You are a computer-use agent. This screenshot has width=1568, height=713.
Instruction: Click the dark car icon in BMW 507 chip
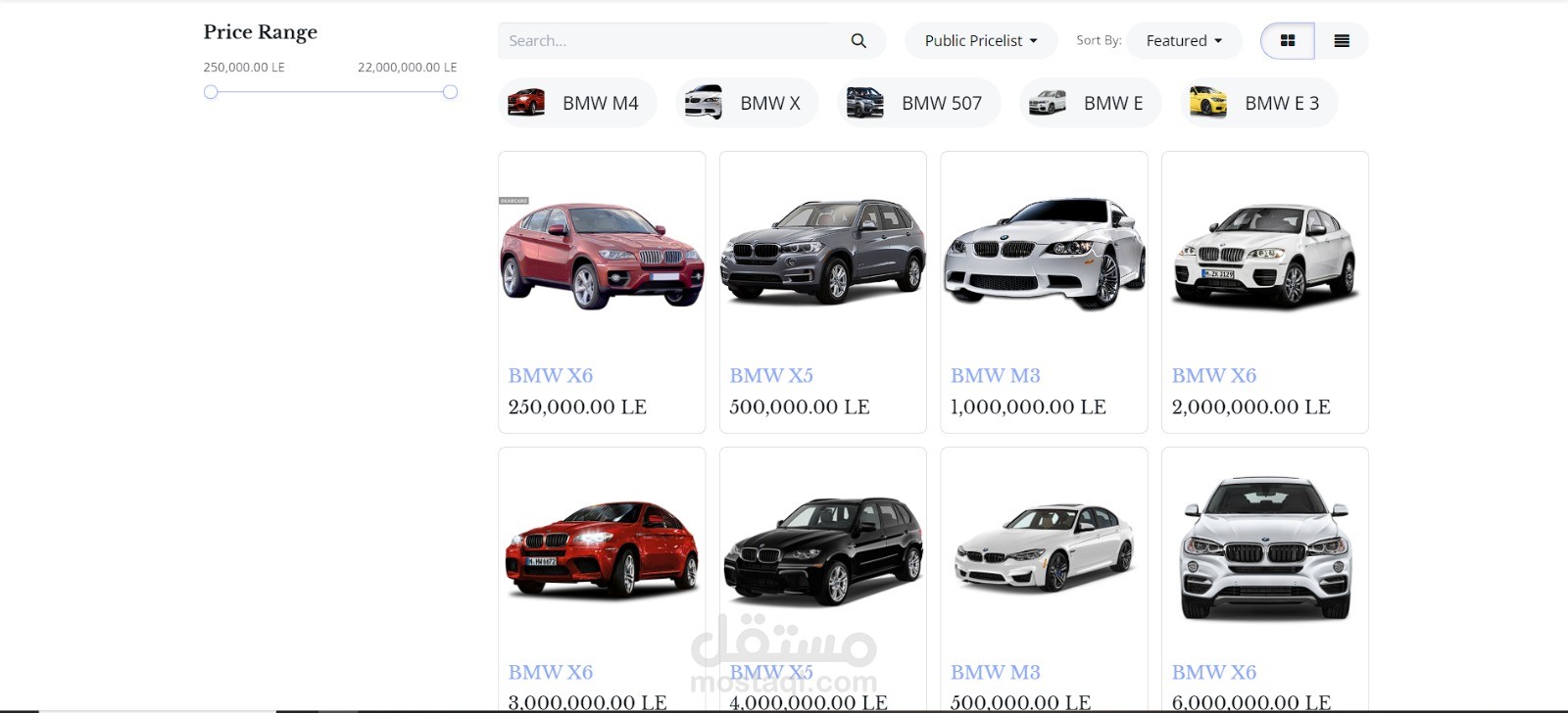(864, 103)
